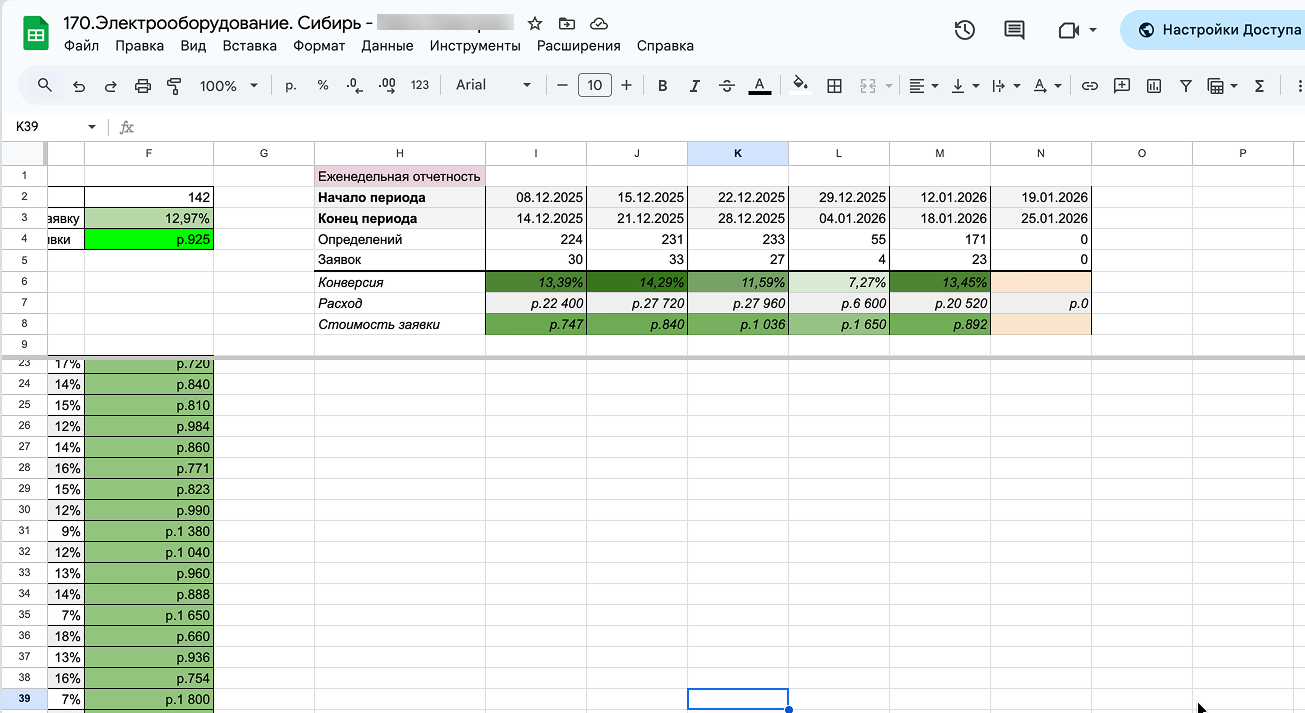Click the print icon in toolbar

click(142, 86)
